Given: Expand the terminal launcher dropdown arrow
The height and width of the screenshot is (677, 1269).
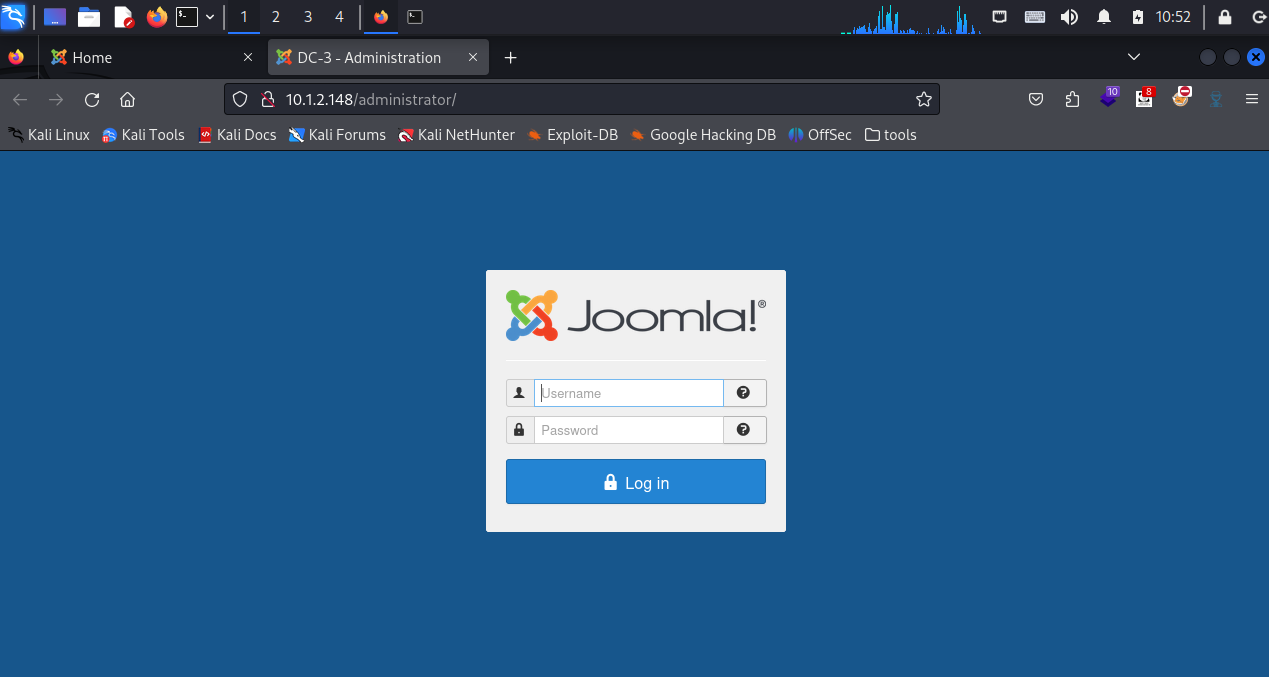Looking at the screenshot, I should tap(210, 17).
